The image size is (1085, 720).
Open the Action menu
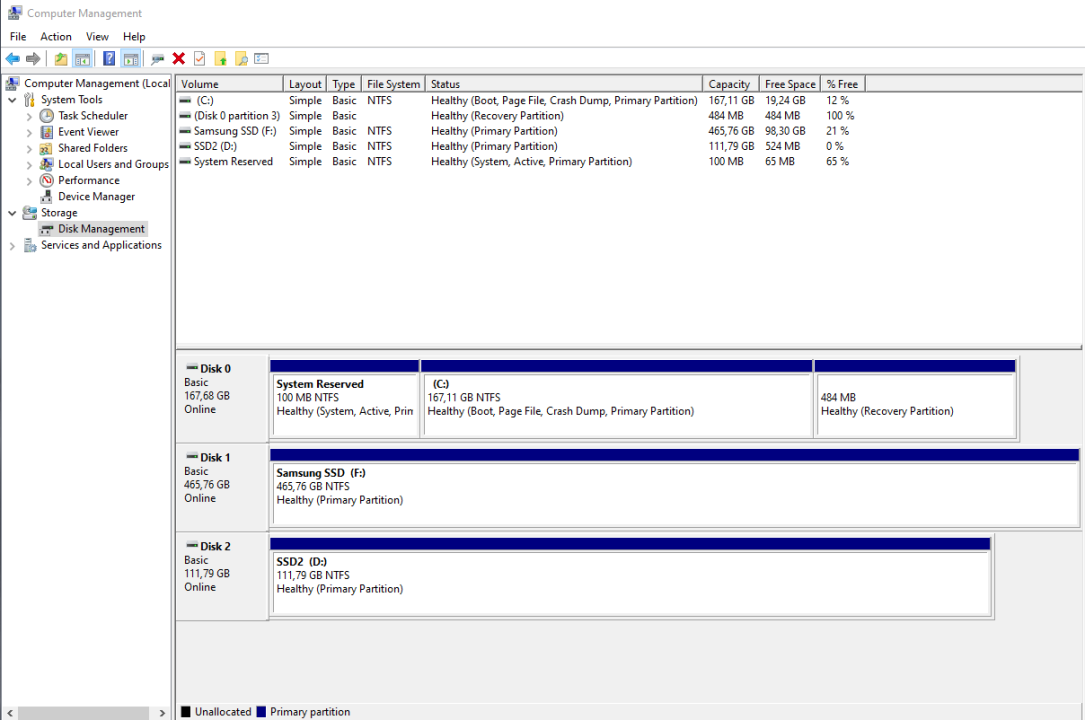pos(56,37)
